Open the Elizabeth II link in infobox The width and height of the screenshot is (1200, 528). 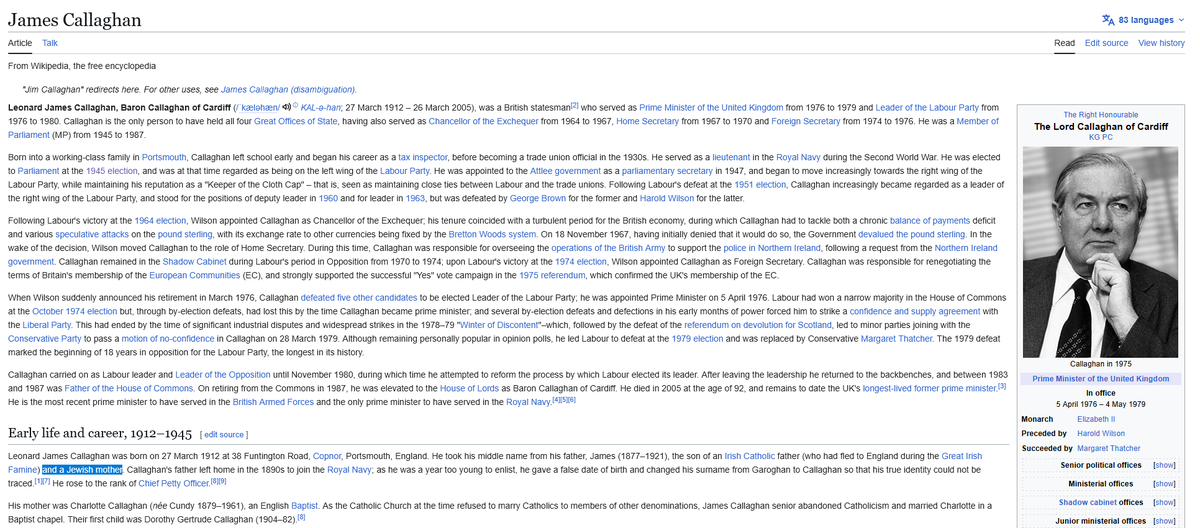pos(1096,419)
